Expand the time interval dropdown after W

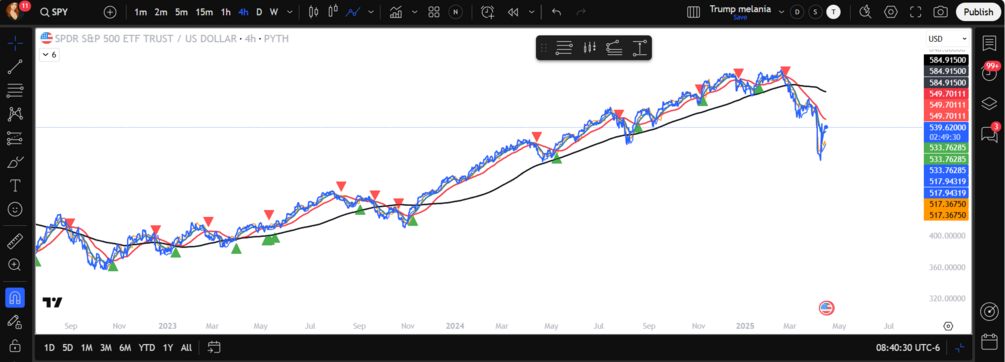coord(290,12)
